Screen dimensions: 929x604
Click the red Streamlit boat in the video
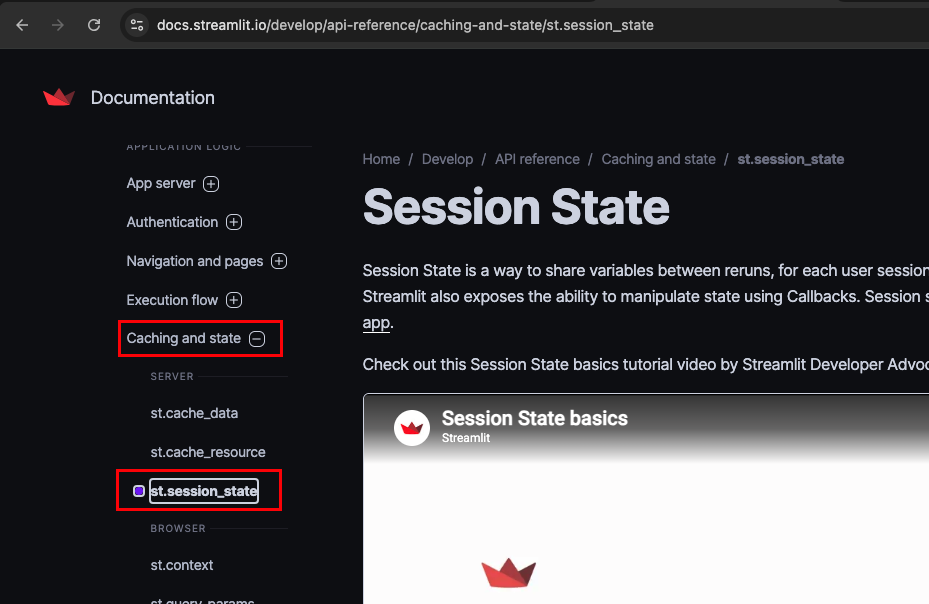pyautogui.click(x=508, y=573)
